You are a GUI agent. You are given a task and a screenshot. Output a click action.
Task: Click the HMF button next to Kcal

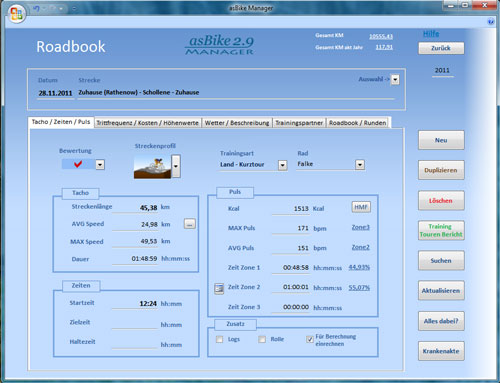(x=361, y=207)
